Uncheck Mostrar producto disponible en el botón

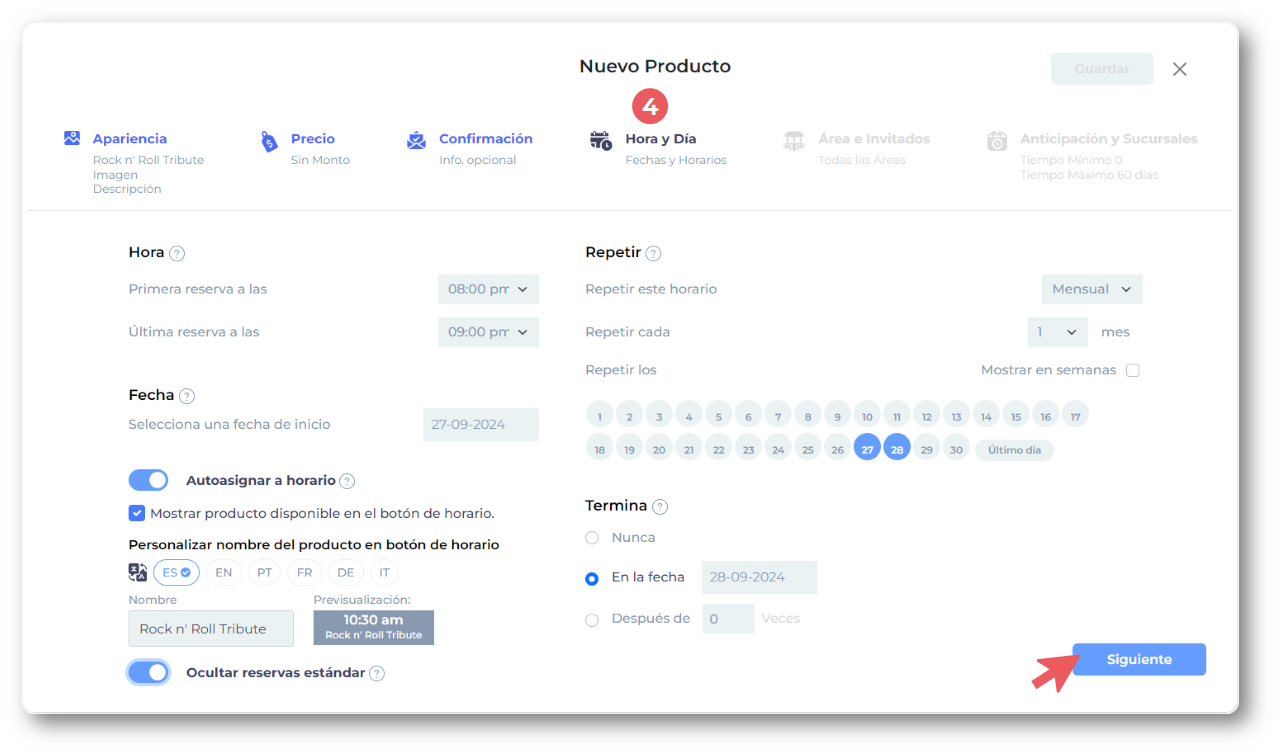pyautogui.click(x=137, y=513)
